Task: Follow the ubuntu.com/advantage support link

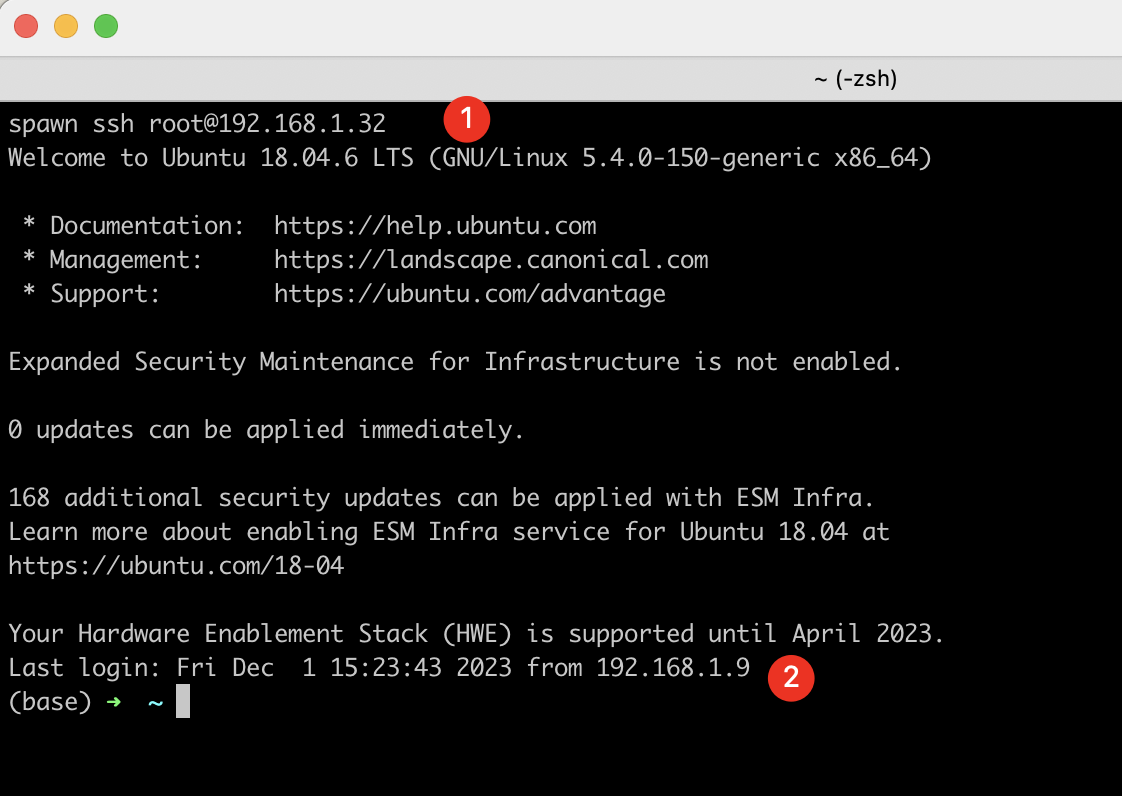Action: click(x=470, y=294)
